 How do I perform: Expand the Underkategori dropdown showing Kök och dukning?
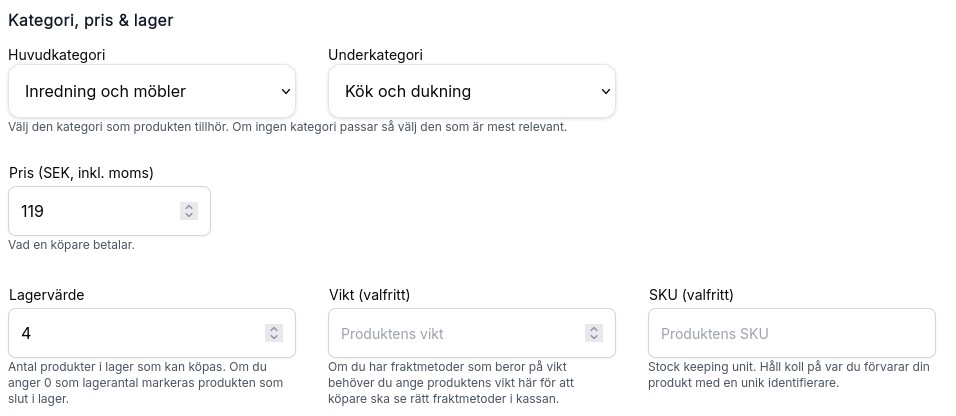click(x=471, y=92)
